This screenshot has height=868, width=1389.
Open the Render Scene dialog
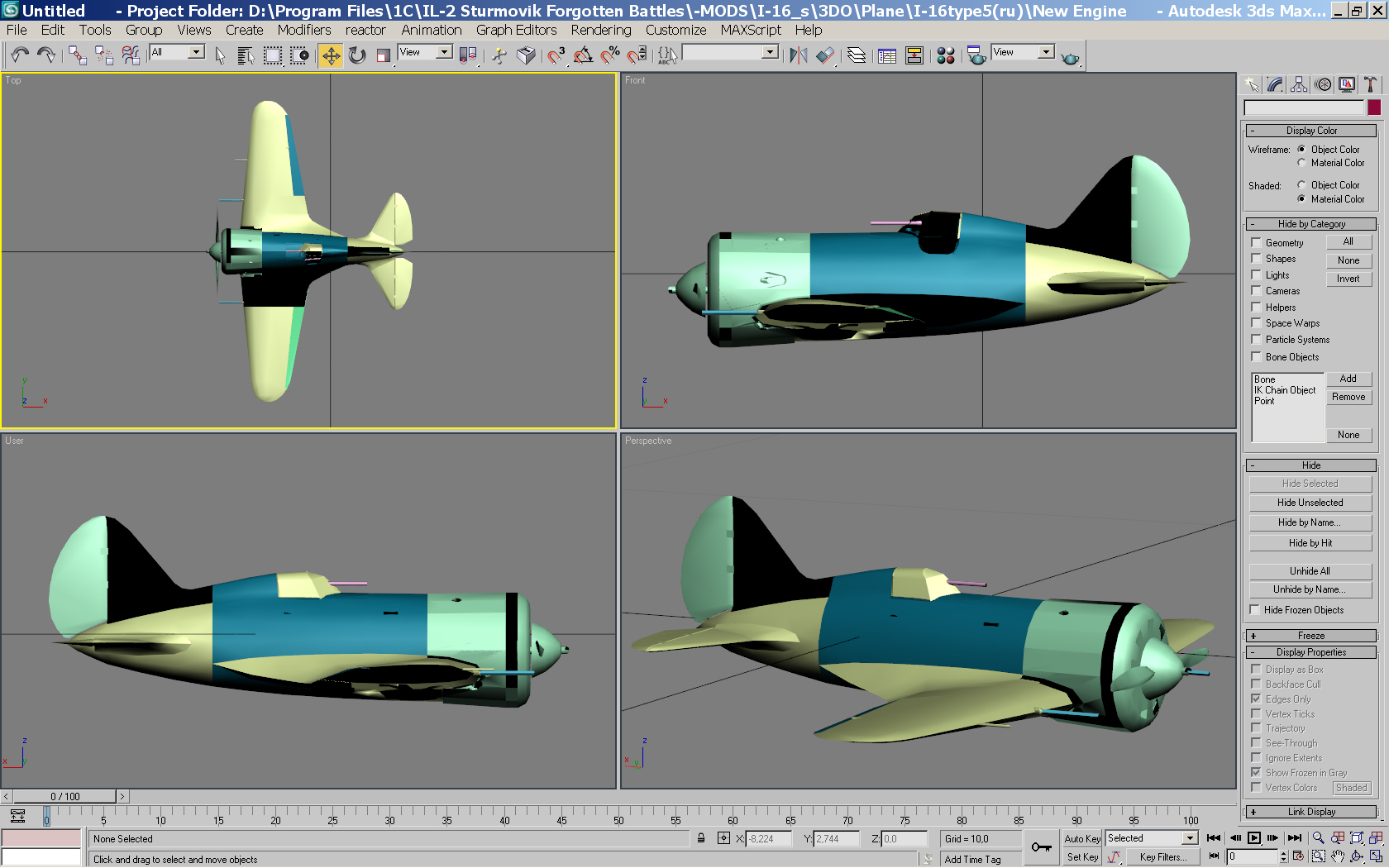click(976, 55)
